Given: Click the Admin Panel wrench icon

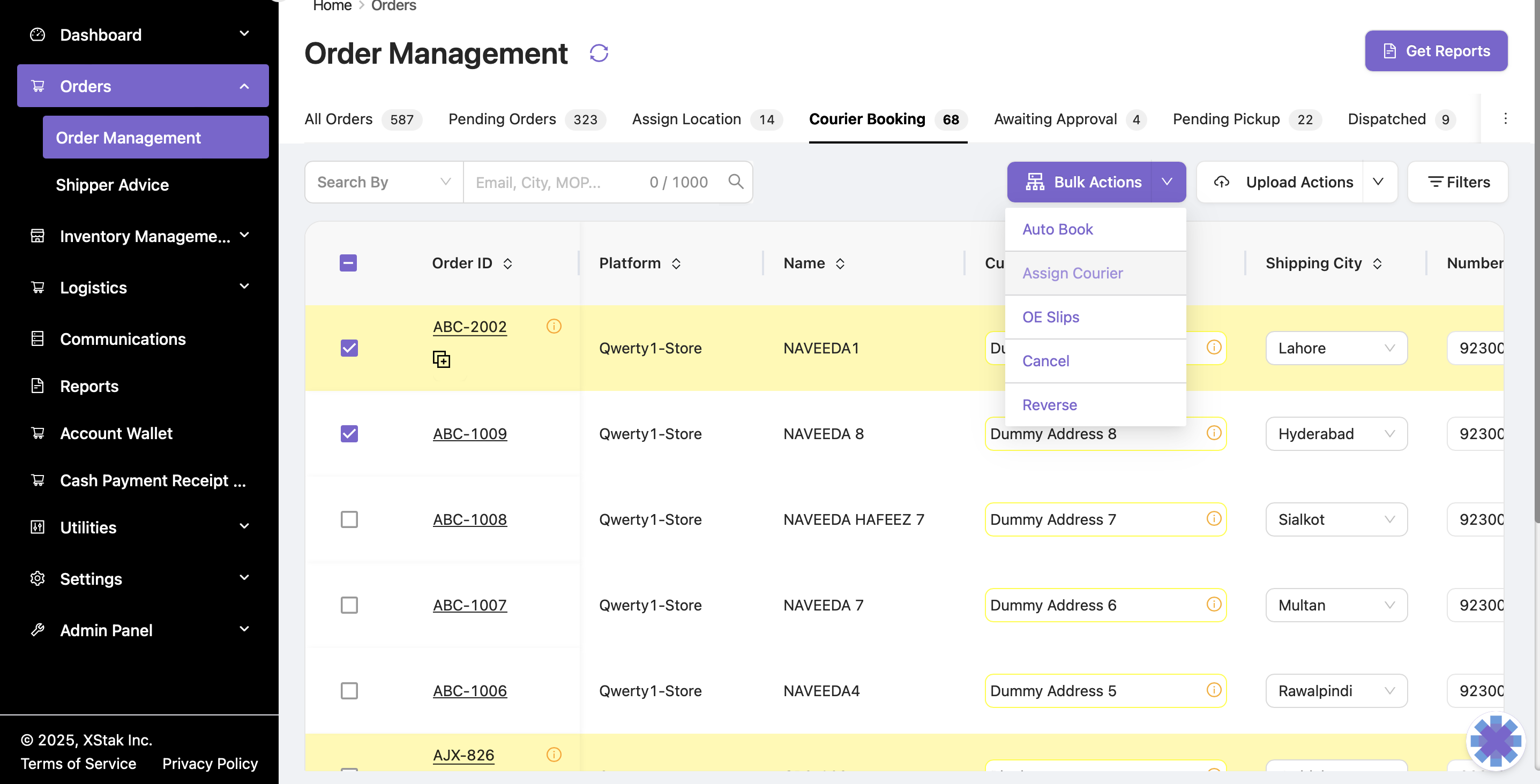Looking at the screenshot, I should [x=37, y=630].
